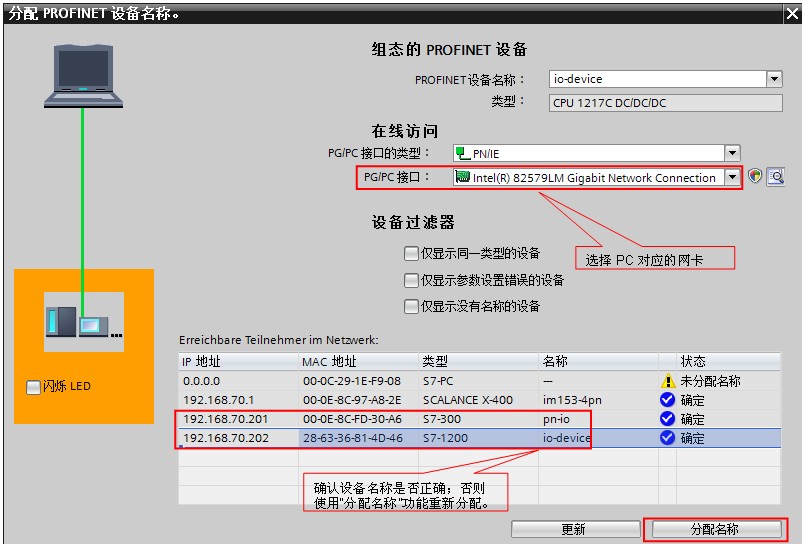
Task: Close the 分配 PROFINET 设备名称 dialog
Action: click(792, 14)
